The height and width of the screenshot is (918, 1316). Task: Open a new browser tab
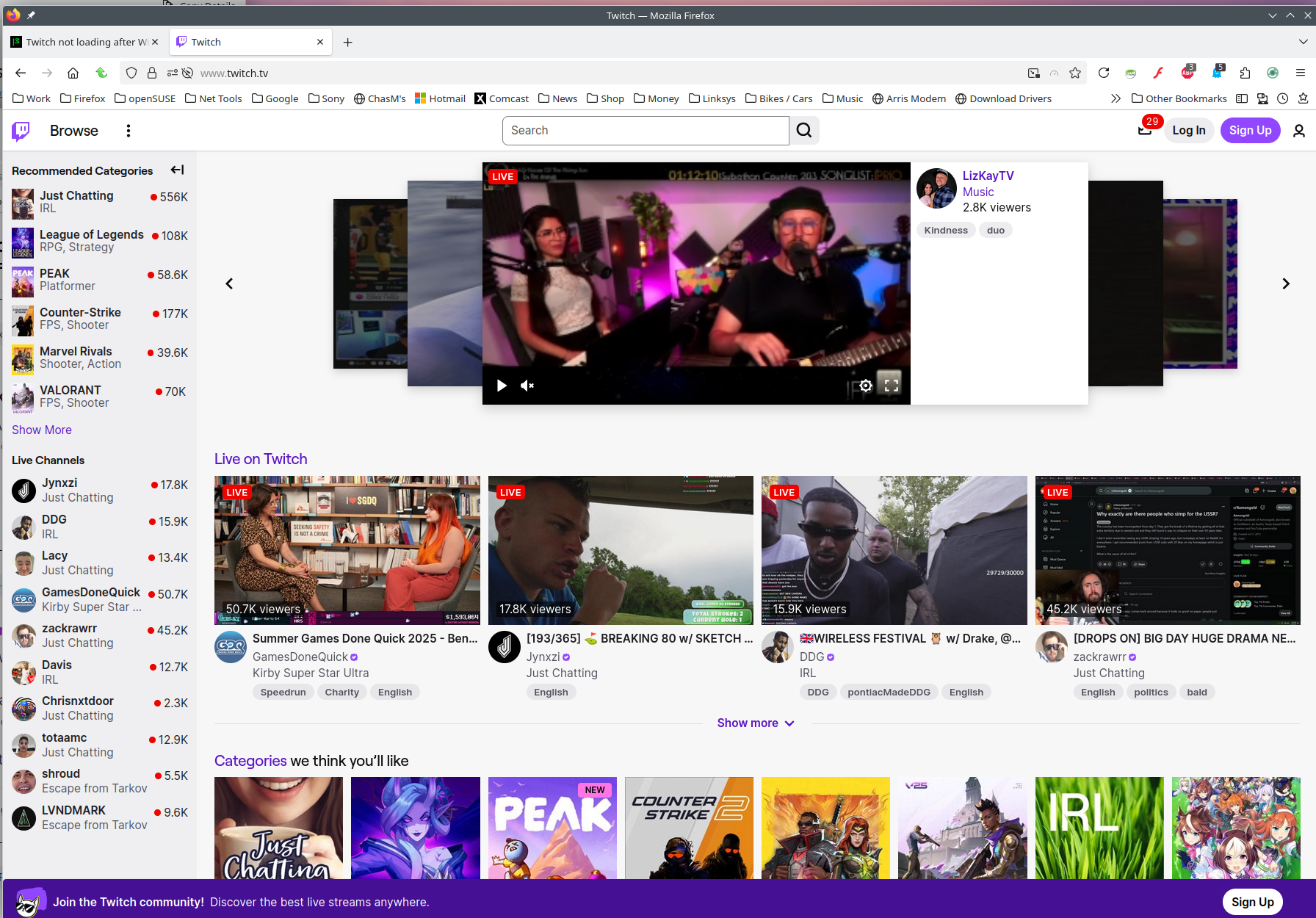(x=347, y=43)
